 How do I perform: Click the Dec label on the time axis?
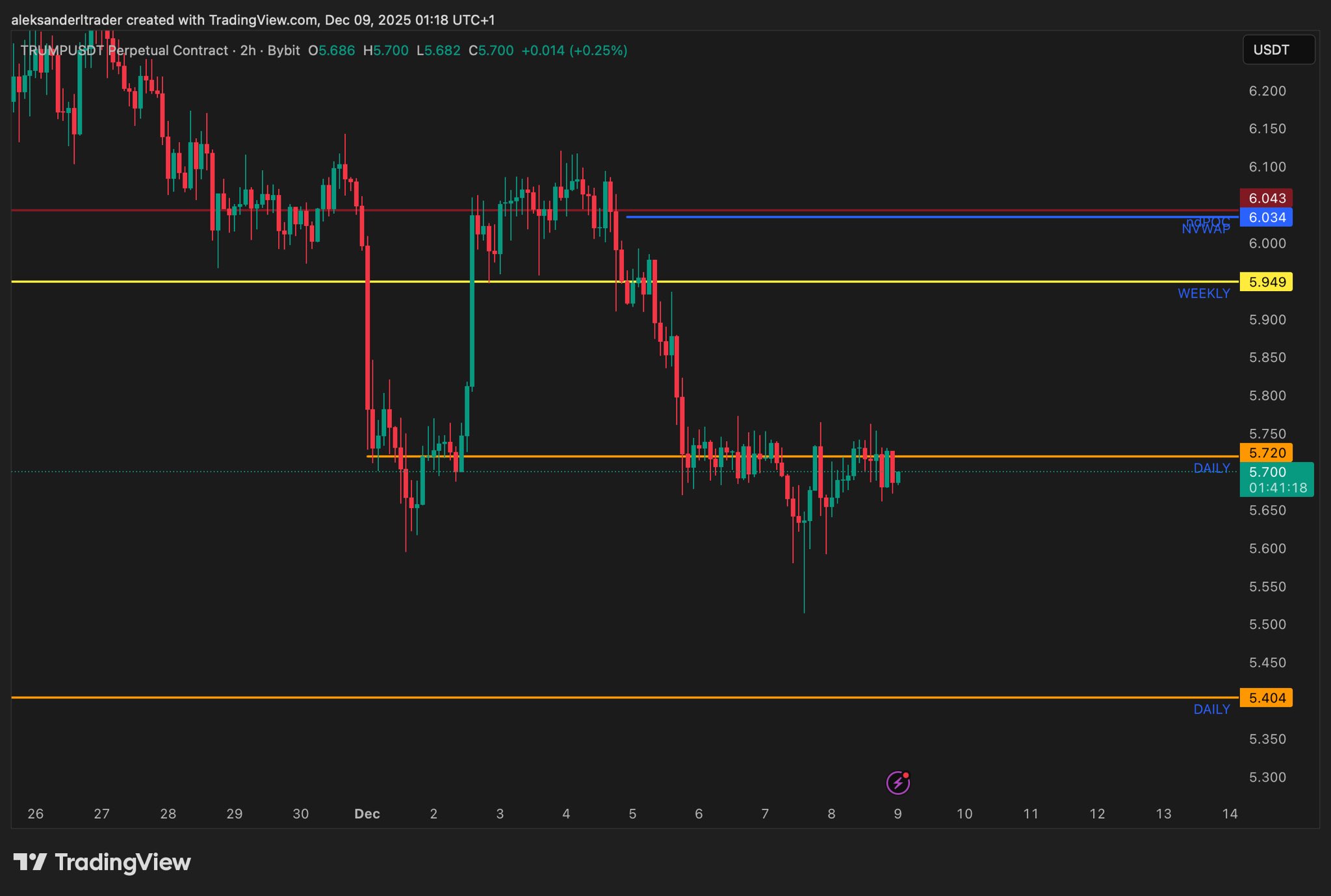click(x=367, y=814)
